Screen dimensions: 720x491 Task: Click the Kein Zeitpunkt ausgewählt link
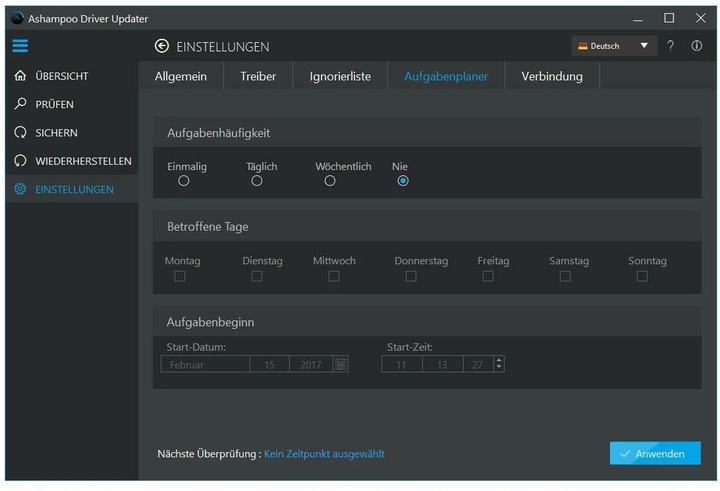pyautogui.click(x=324, y=454)
